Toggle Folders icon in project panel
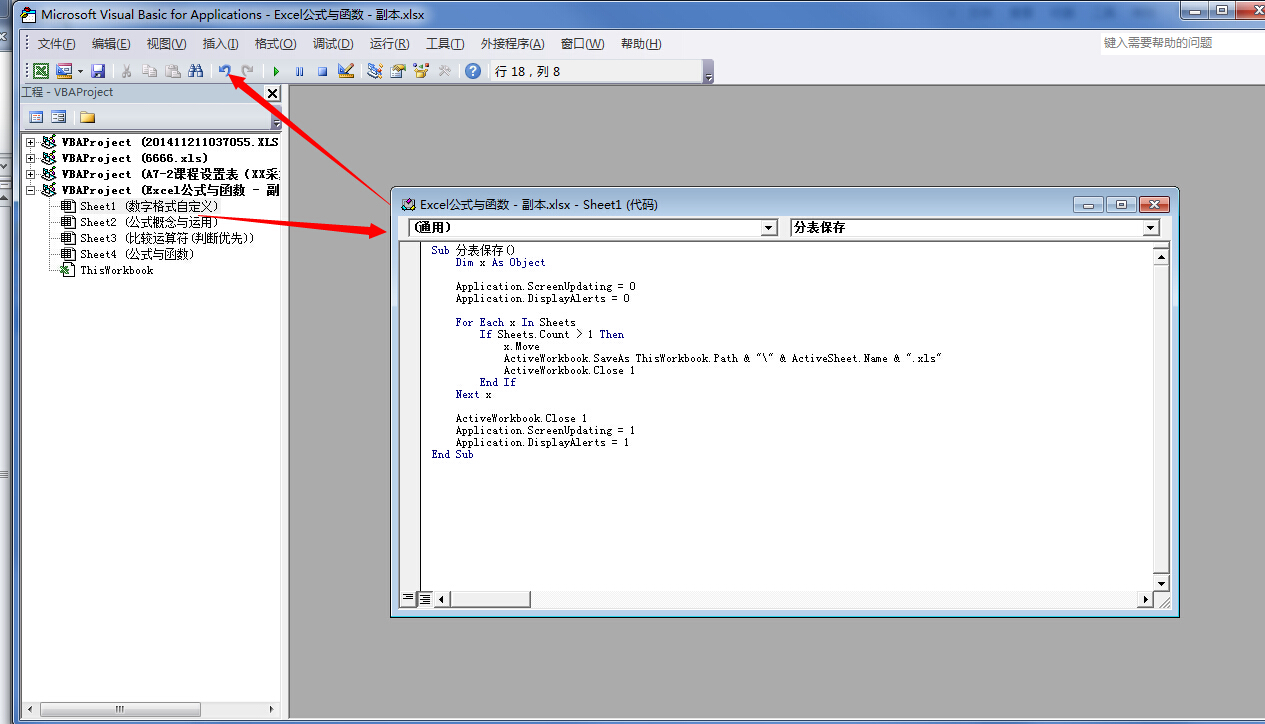Screen dimensions: 1265x724 (x=87, y=117)
